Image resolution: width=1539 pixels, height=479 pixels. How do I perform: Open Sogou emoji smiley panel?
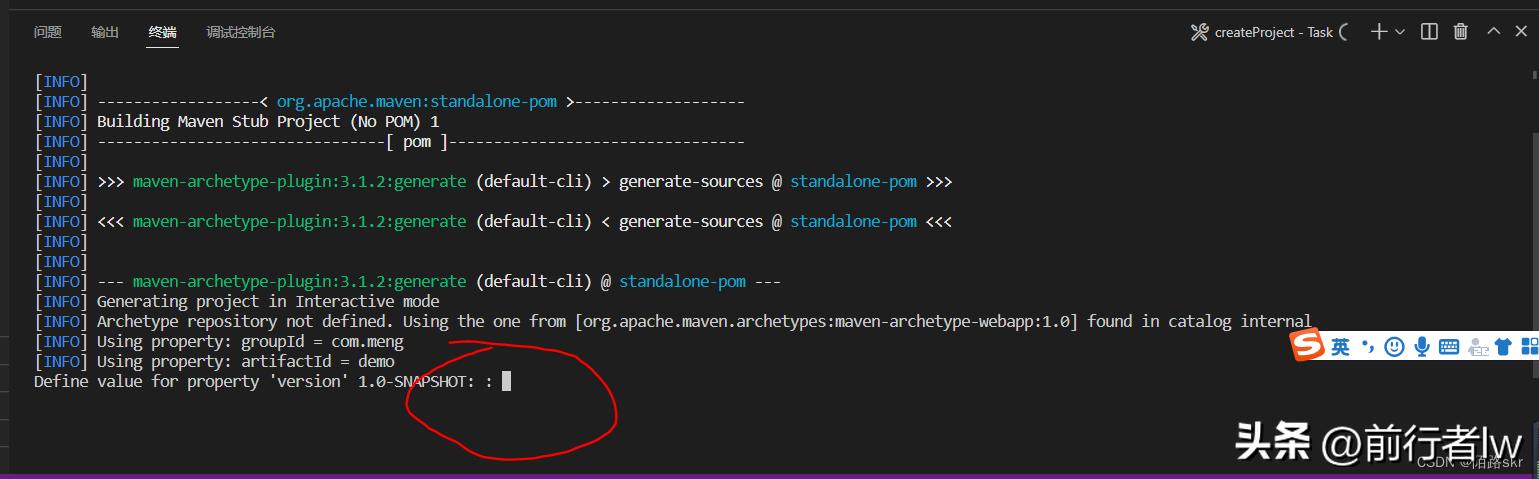point(1394,346)
